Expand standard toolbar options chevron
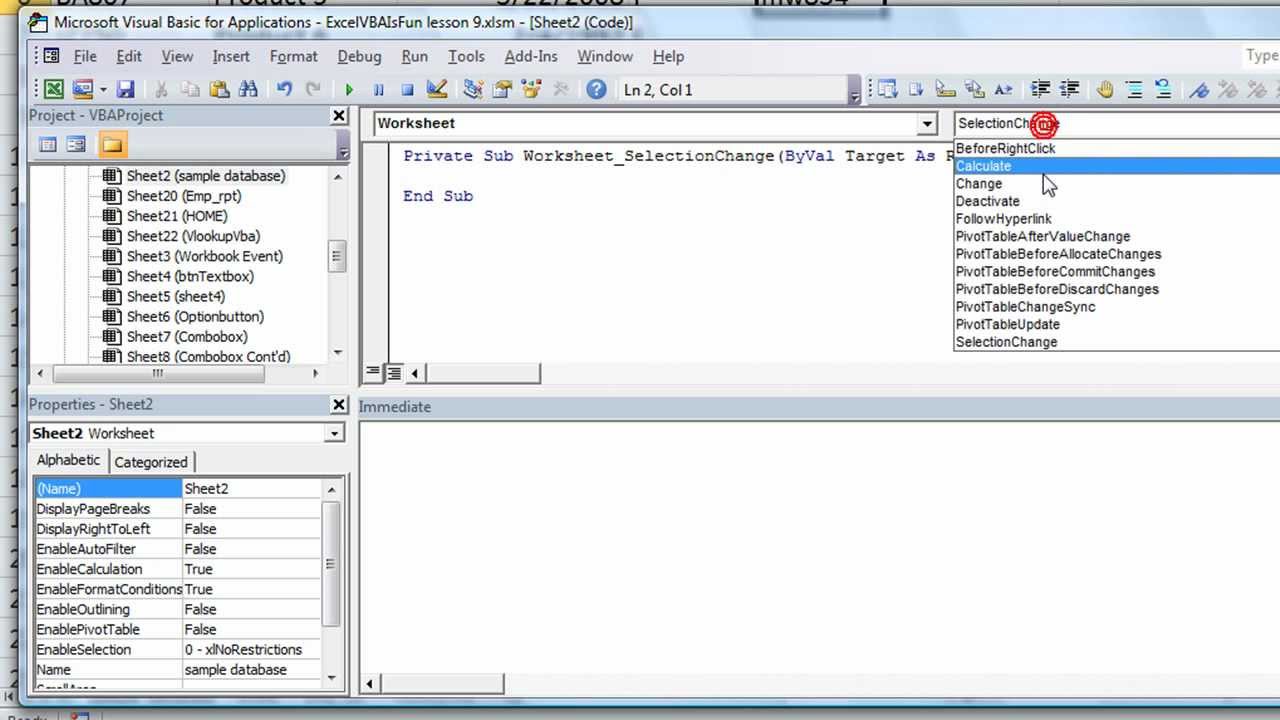Screen dimensions: 1280x720 [854, 91]
